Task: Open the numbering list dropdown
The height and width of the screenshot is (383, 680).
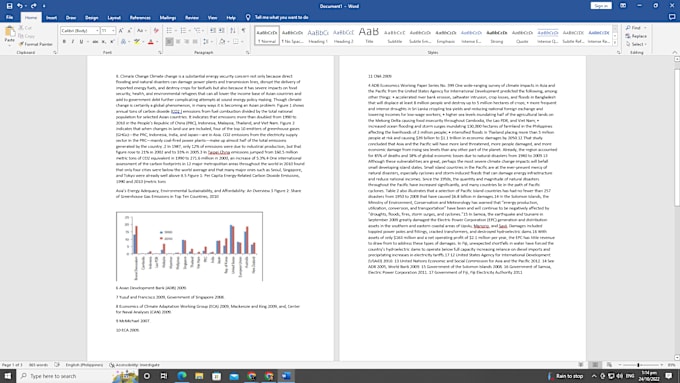Action: point(190,31)
